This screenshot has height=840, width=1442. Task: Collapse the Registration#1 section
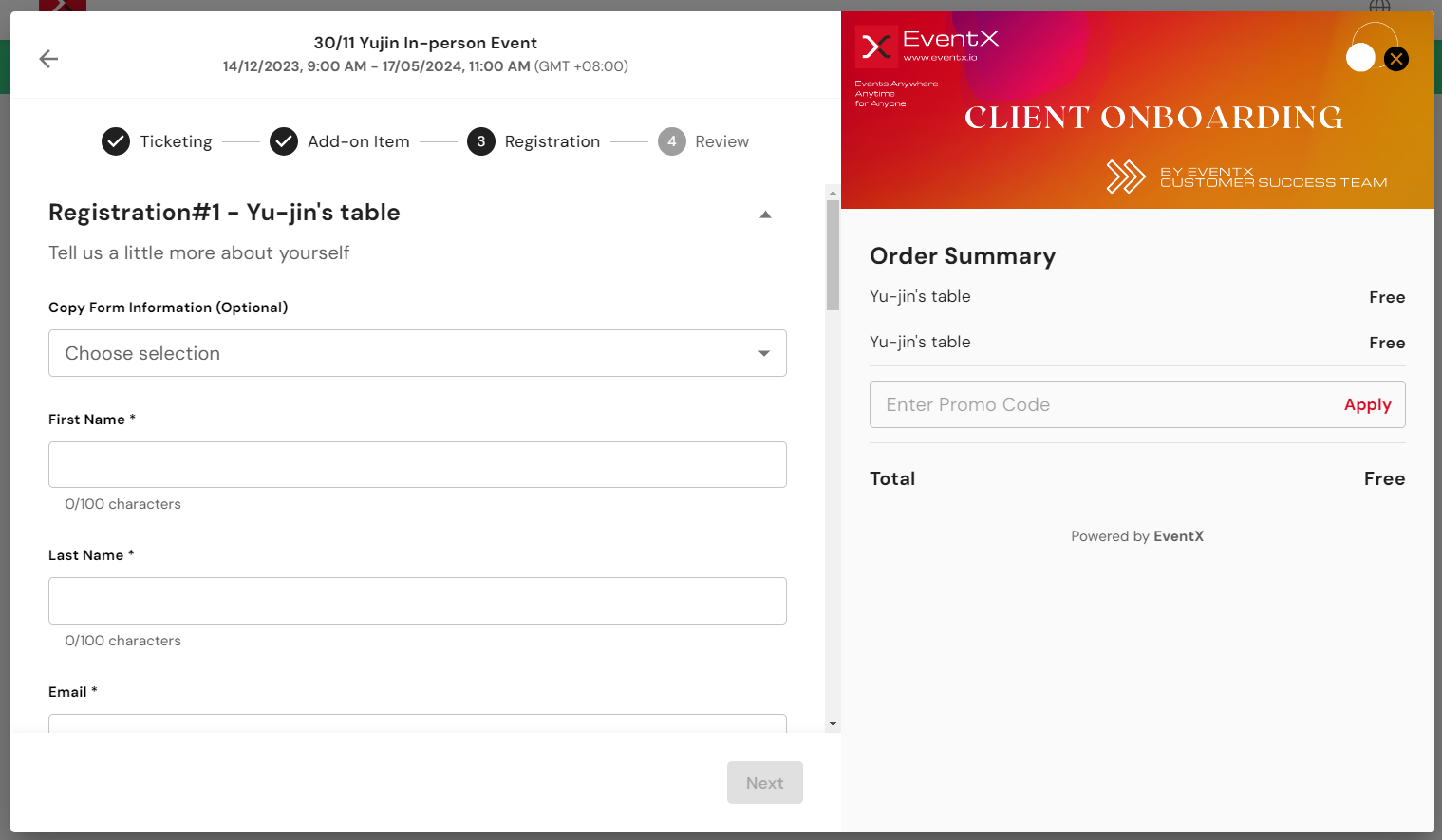click(765, 215)
